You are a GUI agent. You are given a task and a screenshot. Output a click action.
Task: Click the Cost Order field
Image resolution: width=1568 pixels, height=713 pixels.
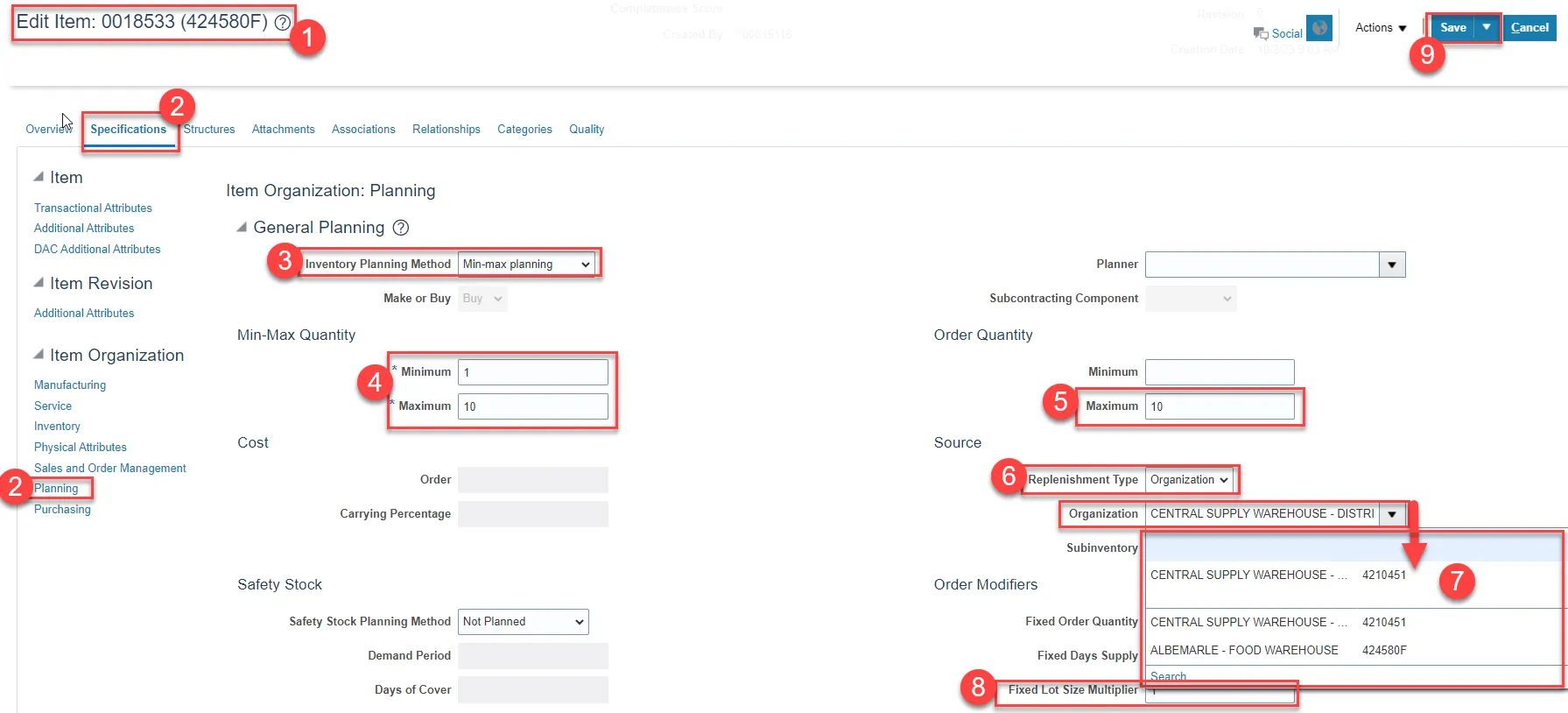point(533,480)
